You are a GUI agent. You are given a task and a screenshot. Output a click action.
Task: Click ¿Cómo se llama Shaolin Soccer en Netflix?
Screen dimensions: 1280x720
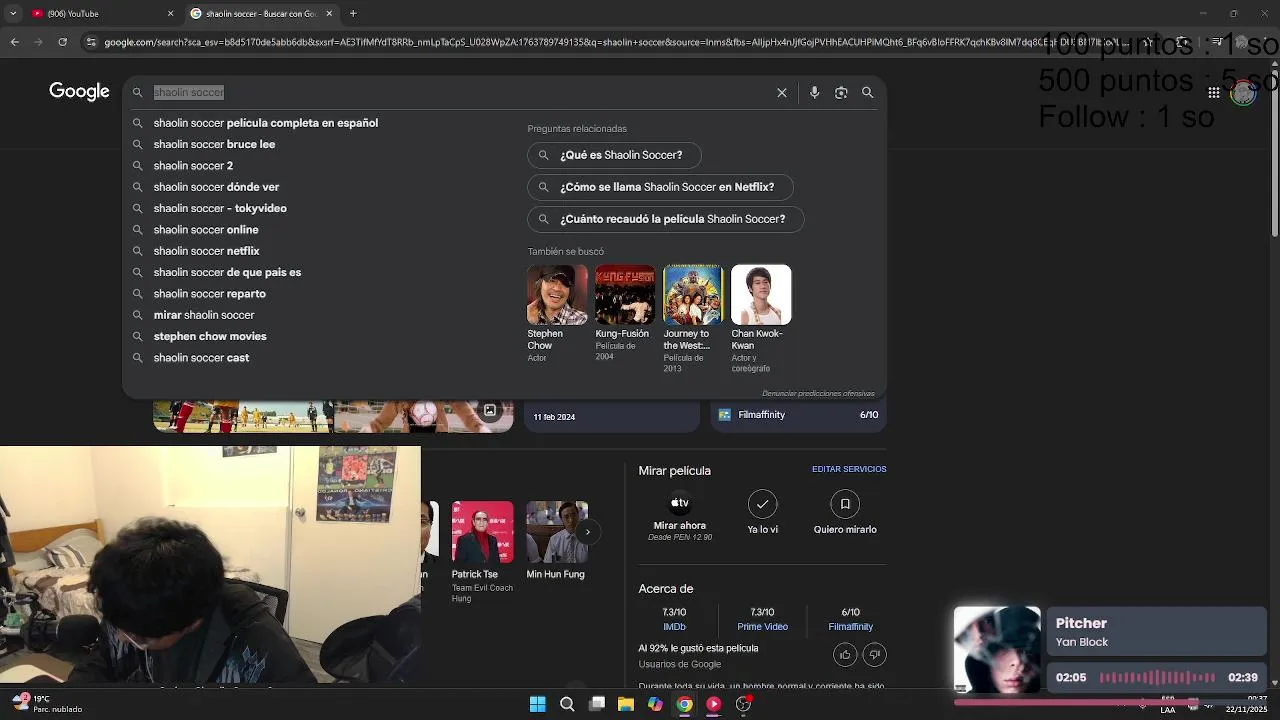pos(660,187)
